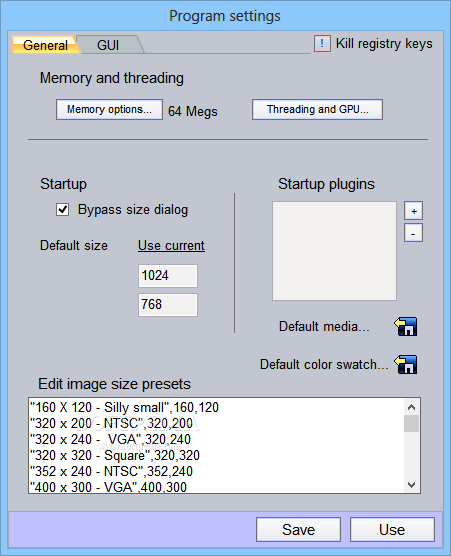Click Save button
Viewport: 451px width, 556px height.
[298, 529]
